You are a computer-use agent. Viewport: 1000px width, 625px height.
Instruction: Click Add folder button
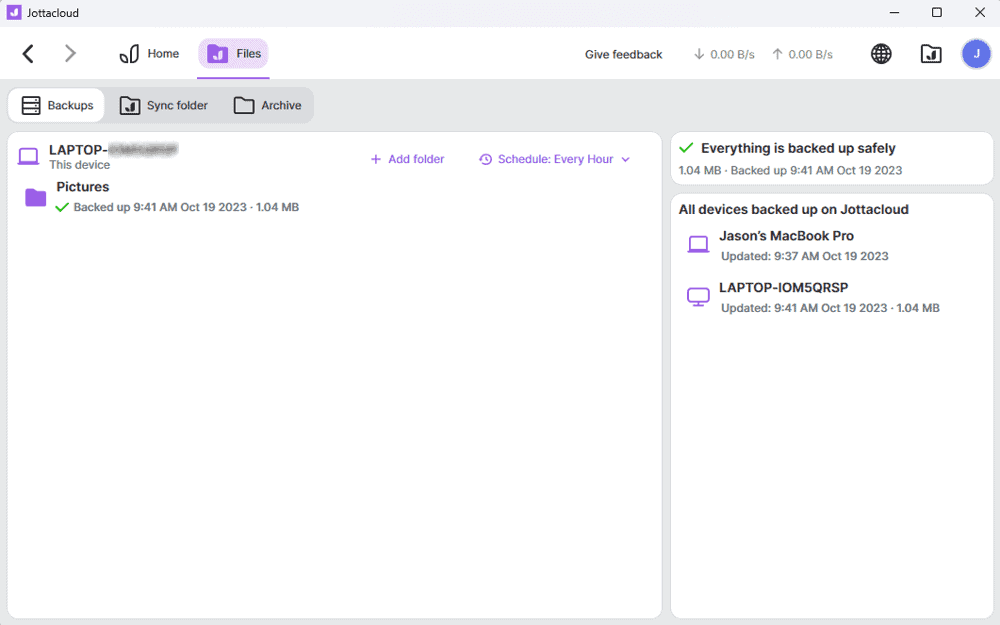408,159
